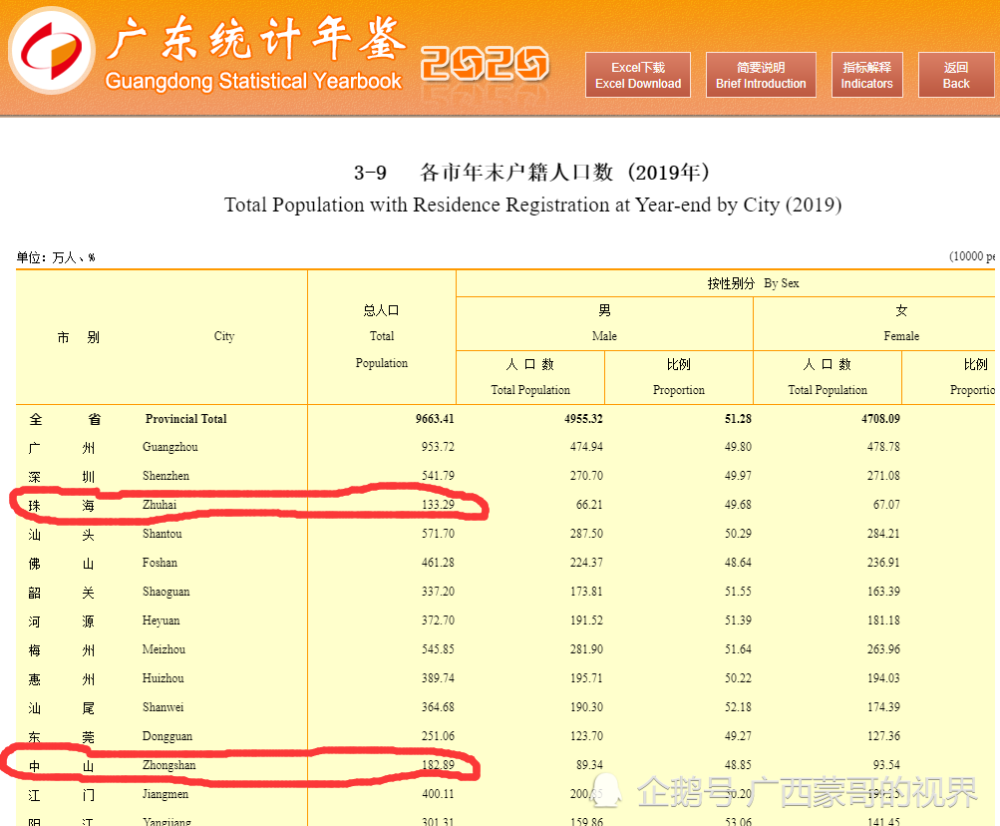Click the "Proportion" header under Male

point(679,390)
